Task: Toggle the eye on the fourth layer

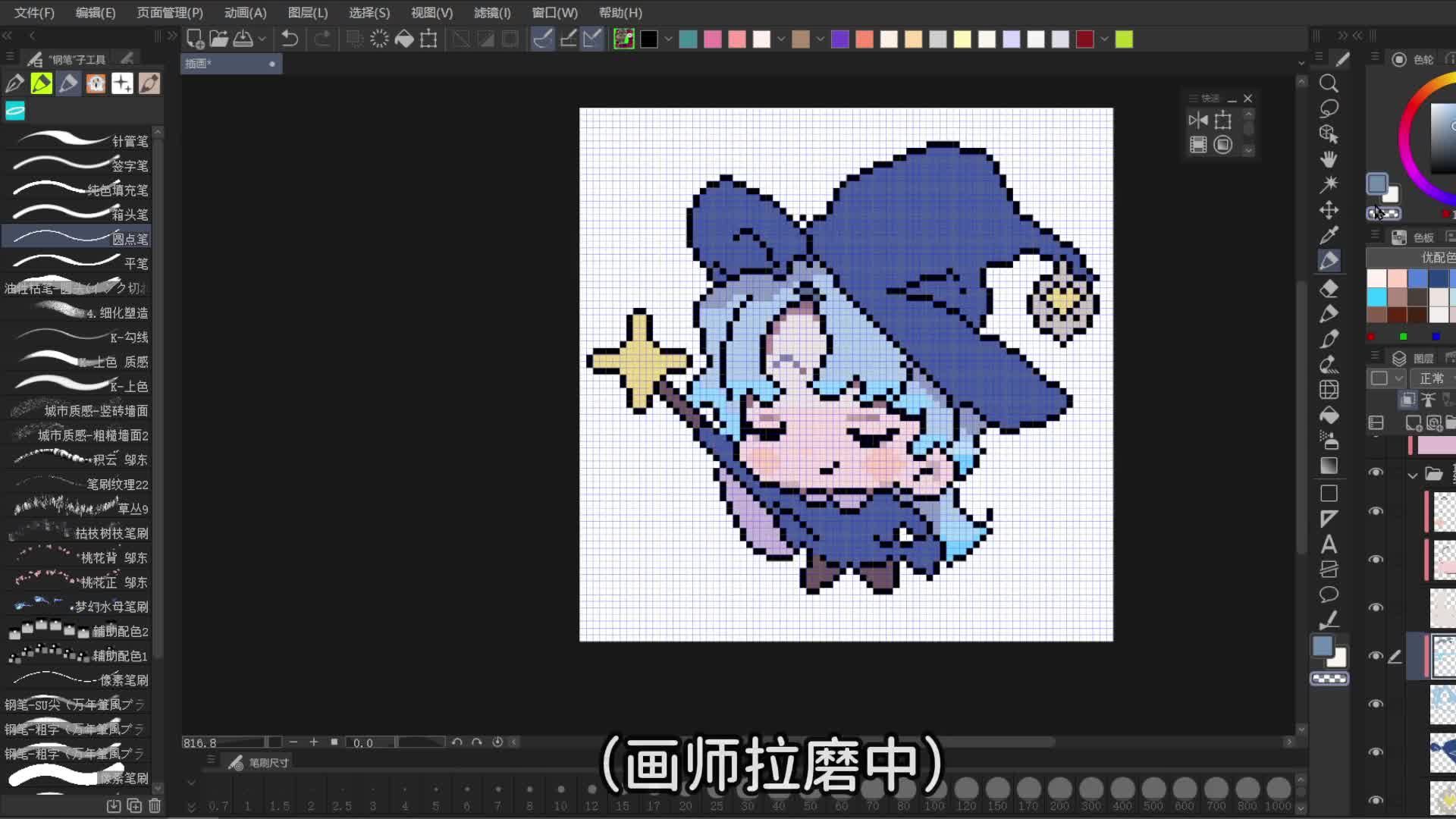Action: tap(1376, 607)
